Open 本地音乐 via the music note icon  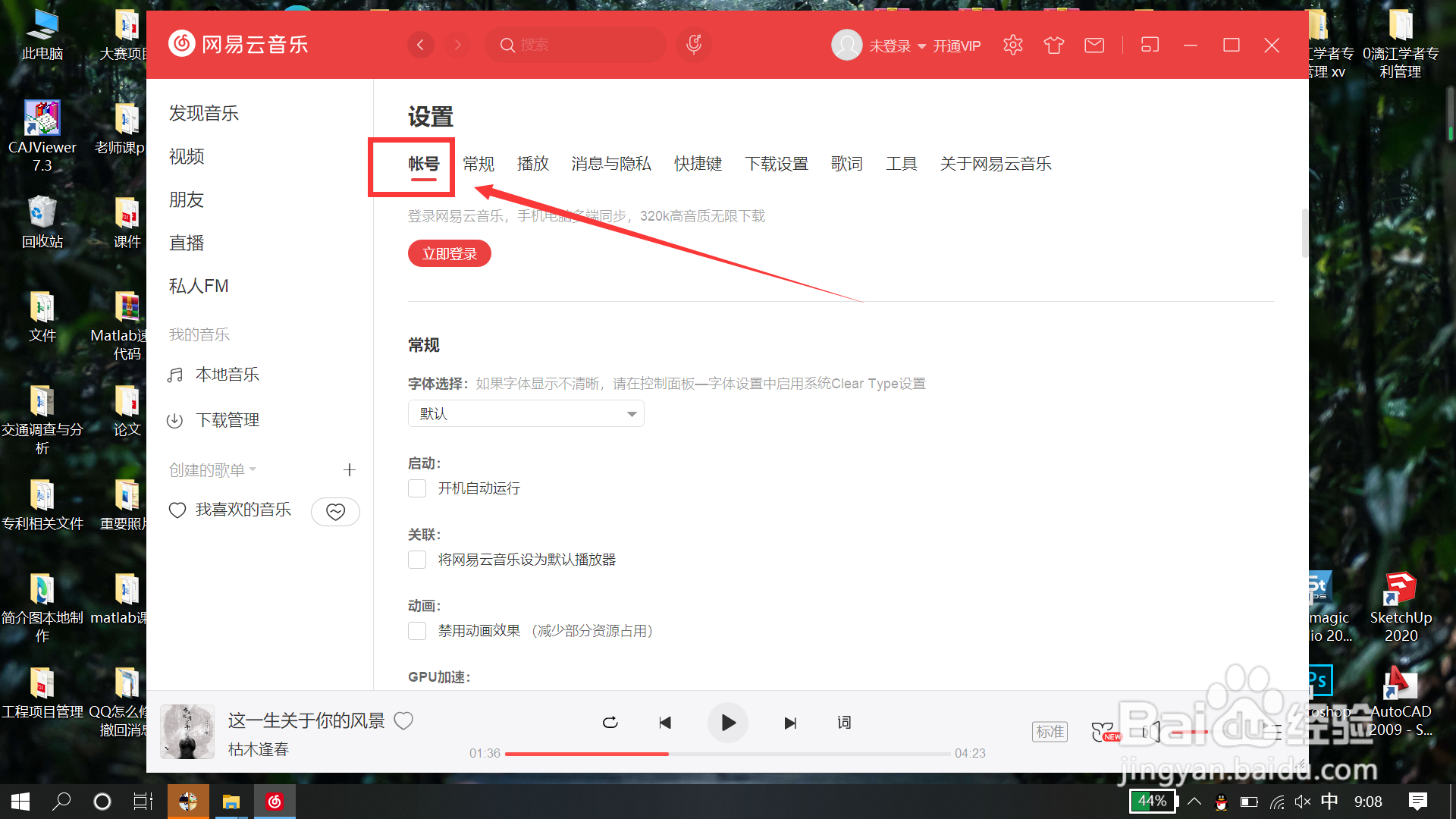pos(175,374)
